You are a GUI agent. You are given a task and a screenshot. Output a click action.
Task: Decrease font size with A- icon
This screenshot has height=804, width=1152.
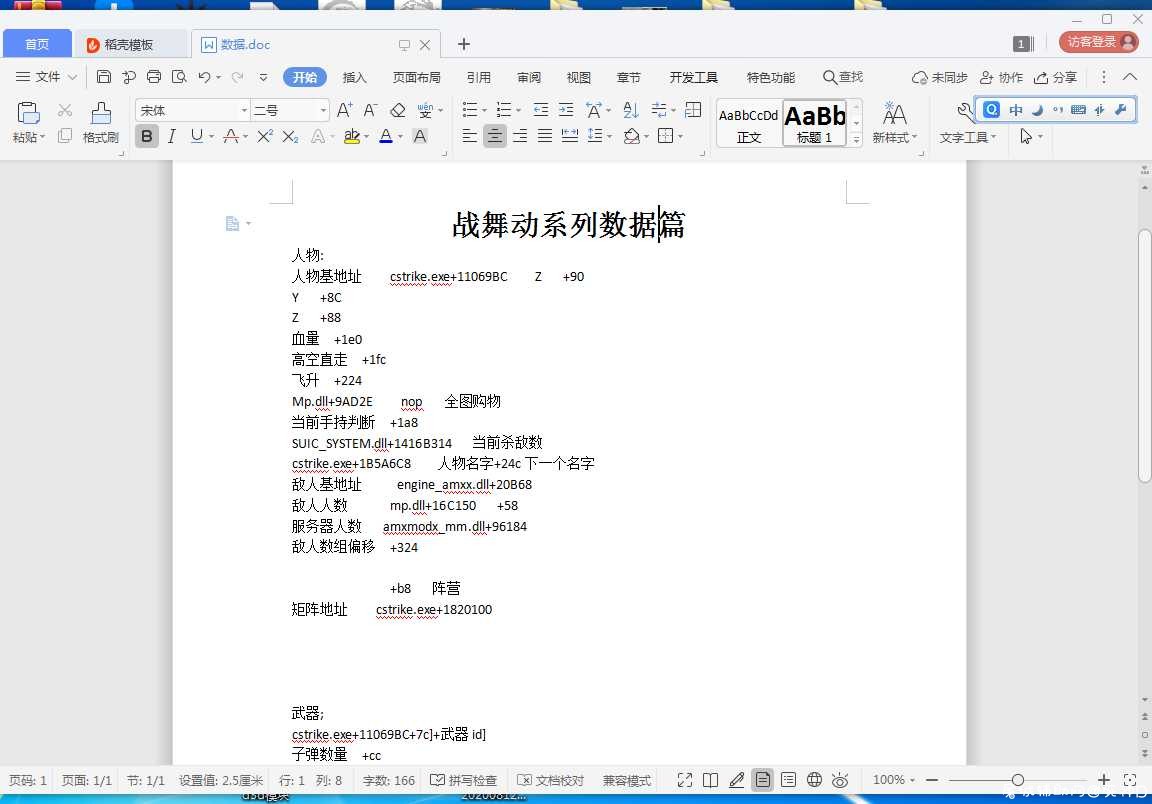click(x=370, y=110)
